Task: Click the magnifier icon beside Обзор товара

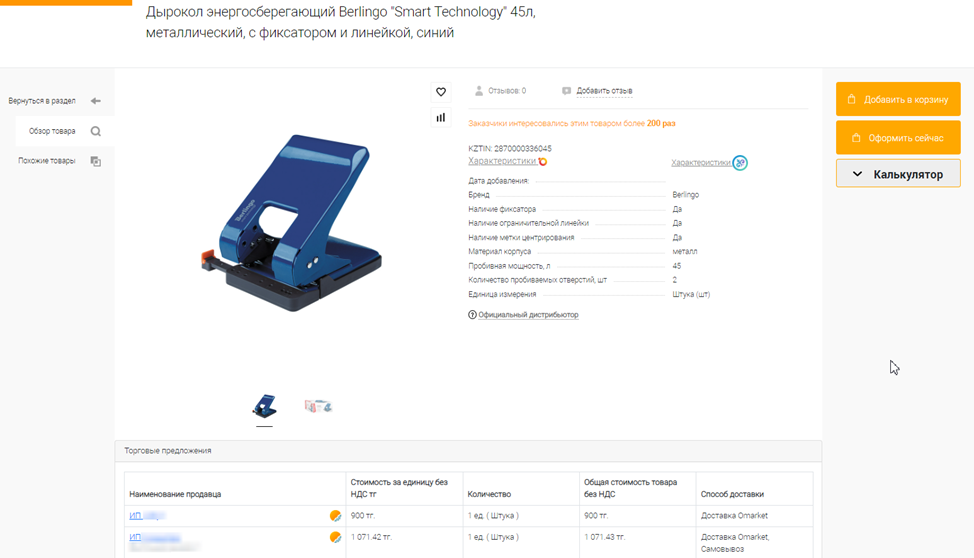Action: [x=96, y=131]
